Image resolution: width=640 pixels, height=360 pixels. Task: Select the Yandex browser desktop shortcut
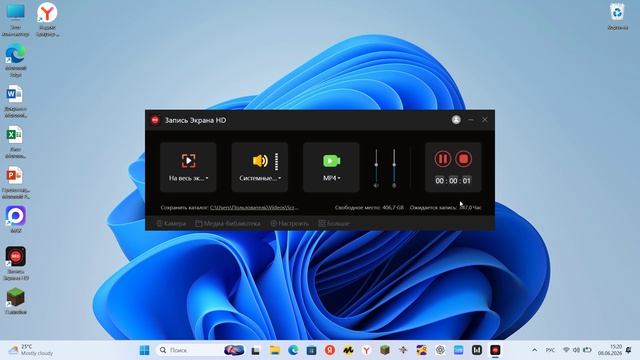[x=47, y=20]
